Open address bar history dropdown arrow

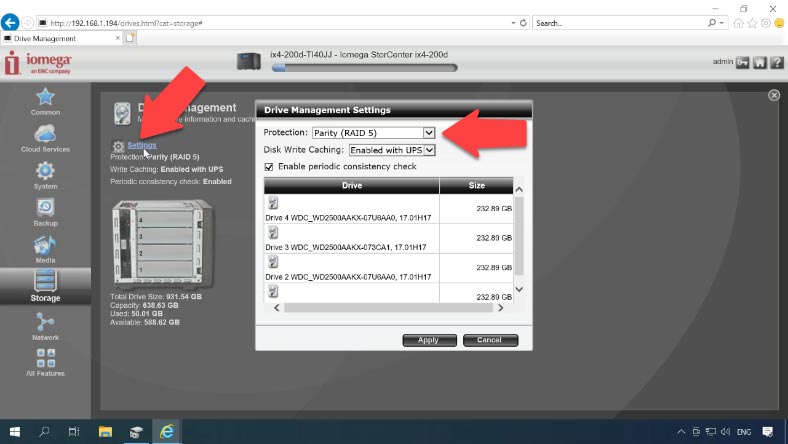(x=513, y=23)
